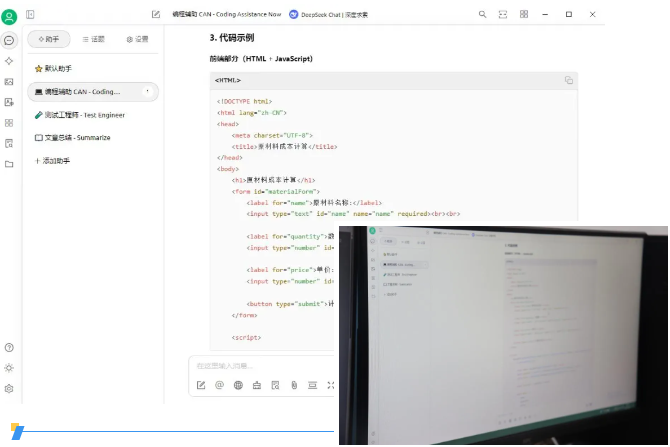This screenshot has width=670, height=447.
Task: Attach a file with the paperclip icon
Action: (294, 385)
